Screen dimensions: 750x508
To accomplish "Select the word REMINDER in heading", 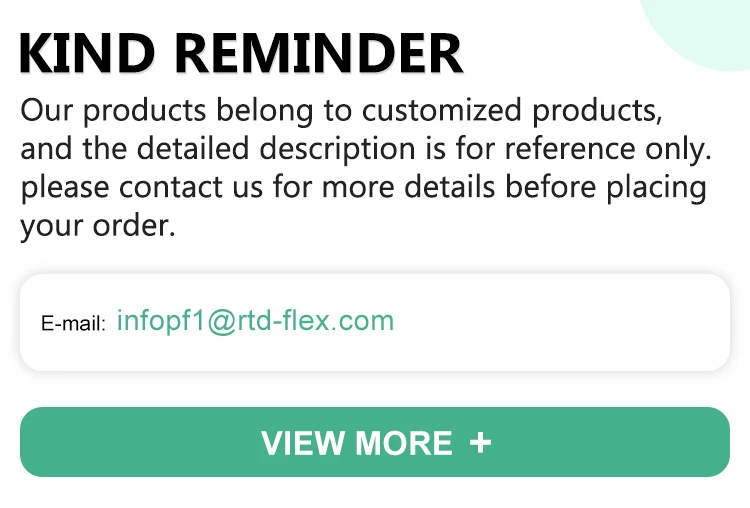I will 319,53.
